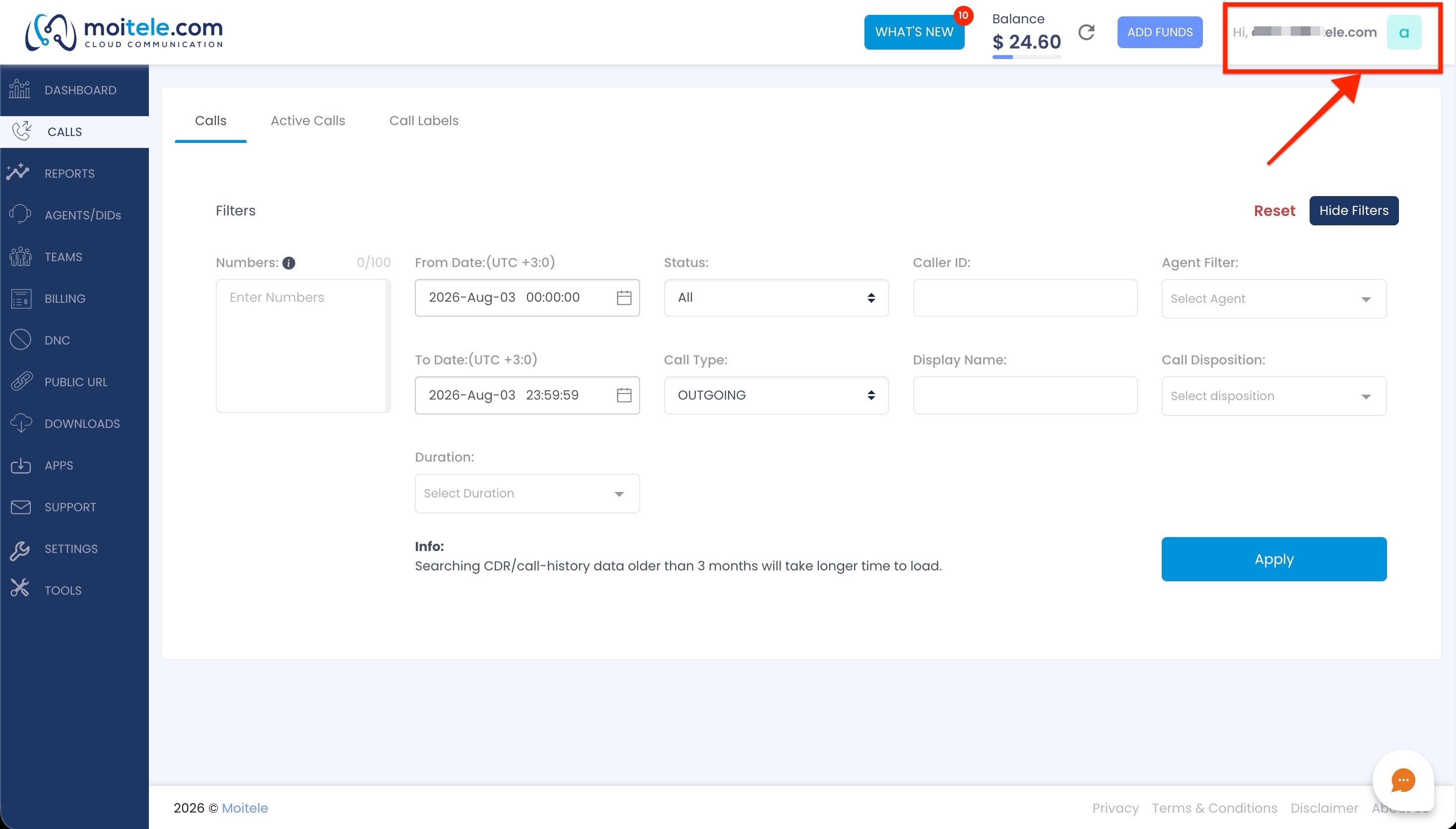Apply the call filters
This screenshot has height=829, width=1456.
click(x=1274, y=559)
